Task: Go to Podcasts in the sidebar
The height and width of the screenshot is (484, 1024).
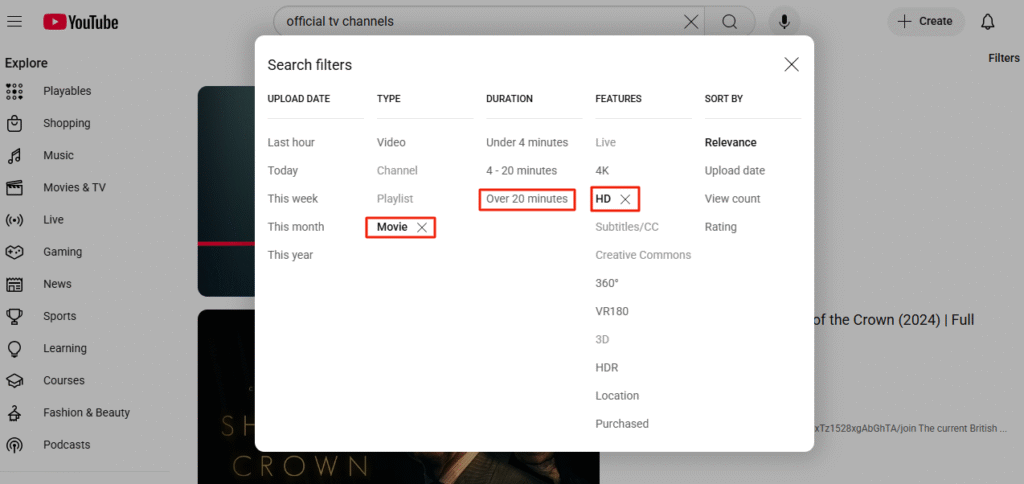Action: point(66,445)
